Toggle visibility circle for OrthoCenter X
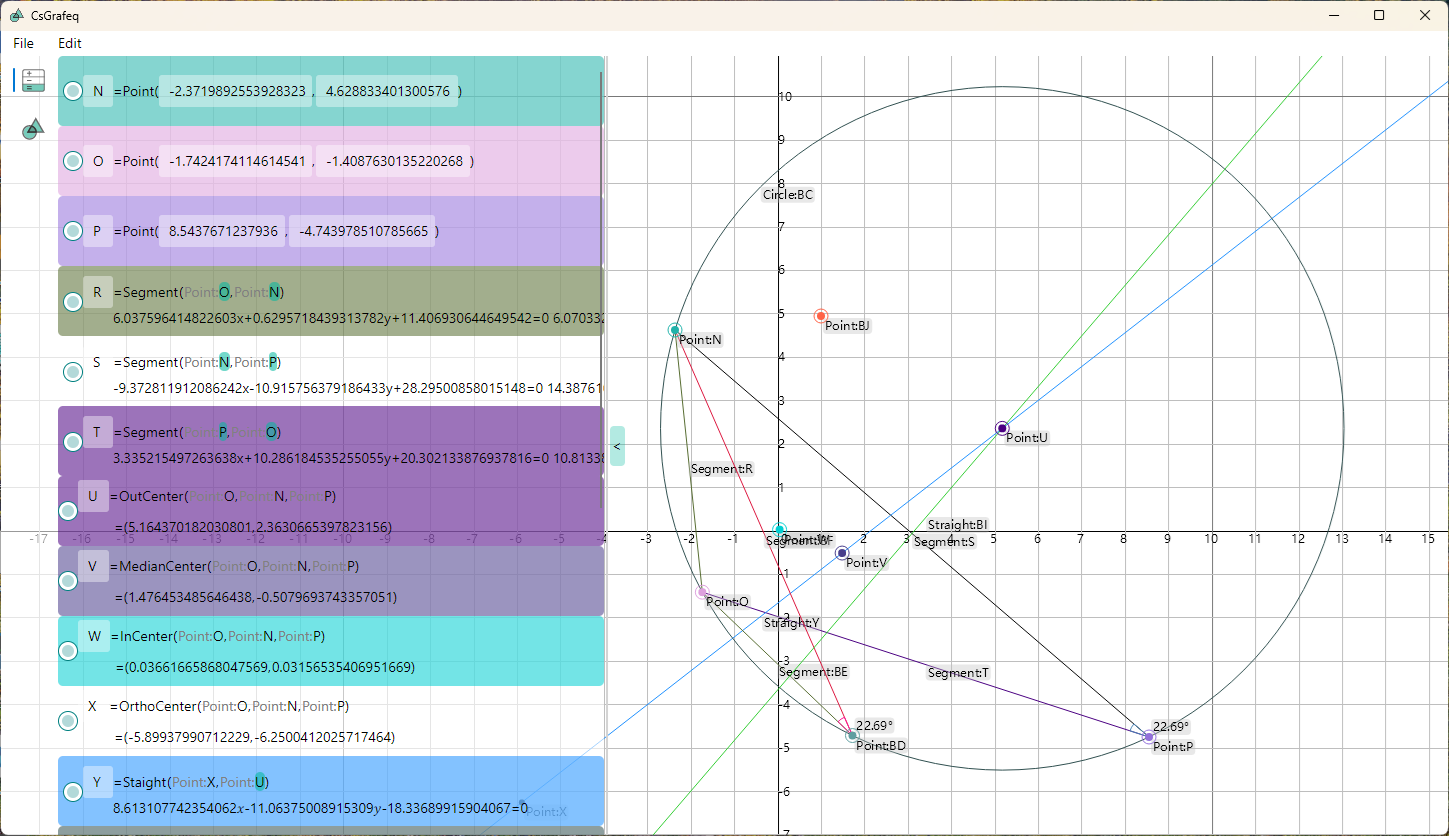The width and height of the screenshot is (1449, 836). [x=68, y=720]
